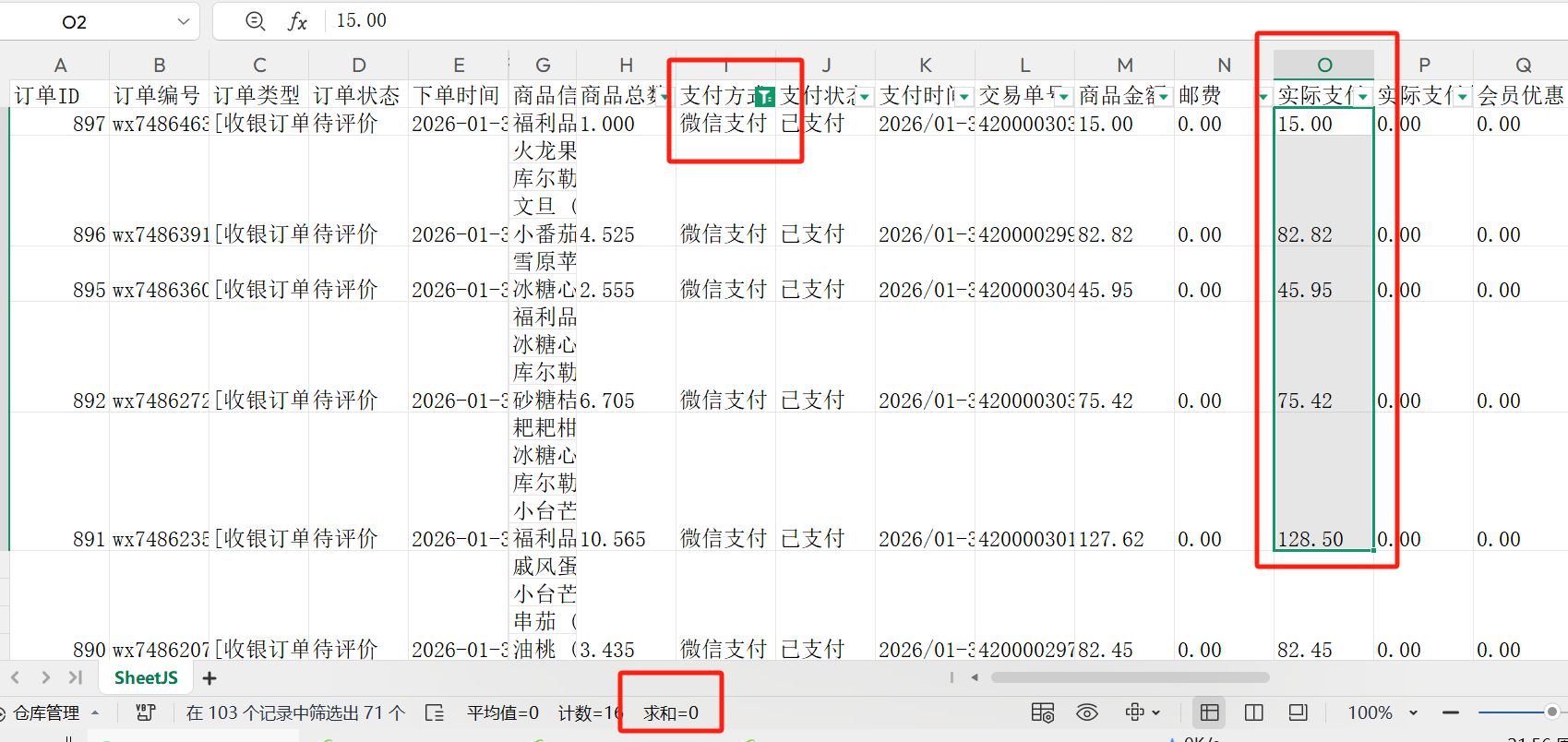Image resolution: width=1568 pixels, height=742 pixels.
Task: Click the 订单编号 header cell
Action: click(159, 95)
